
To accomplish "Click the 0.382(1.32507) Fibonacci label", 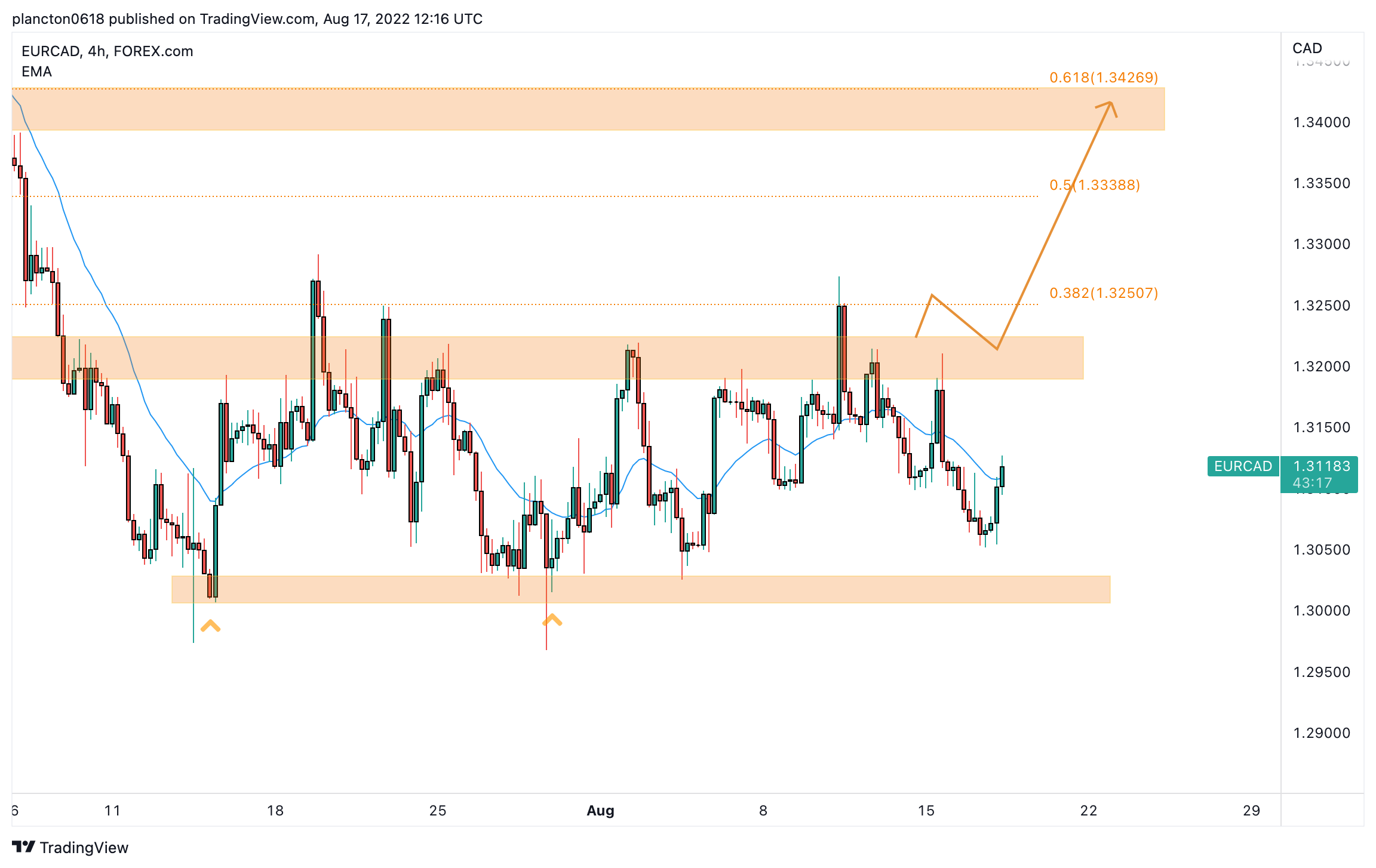I will 1104,293.
